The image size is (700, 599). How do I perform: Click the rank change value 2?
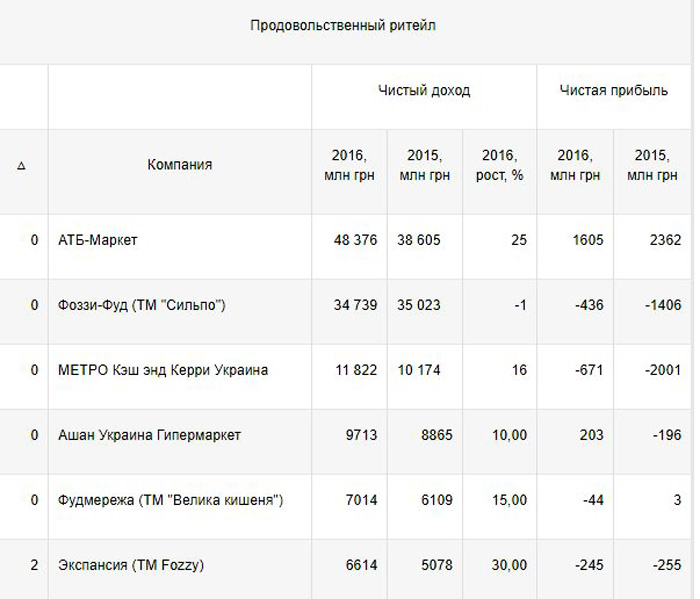[x=34, y=565]
